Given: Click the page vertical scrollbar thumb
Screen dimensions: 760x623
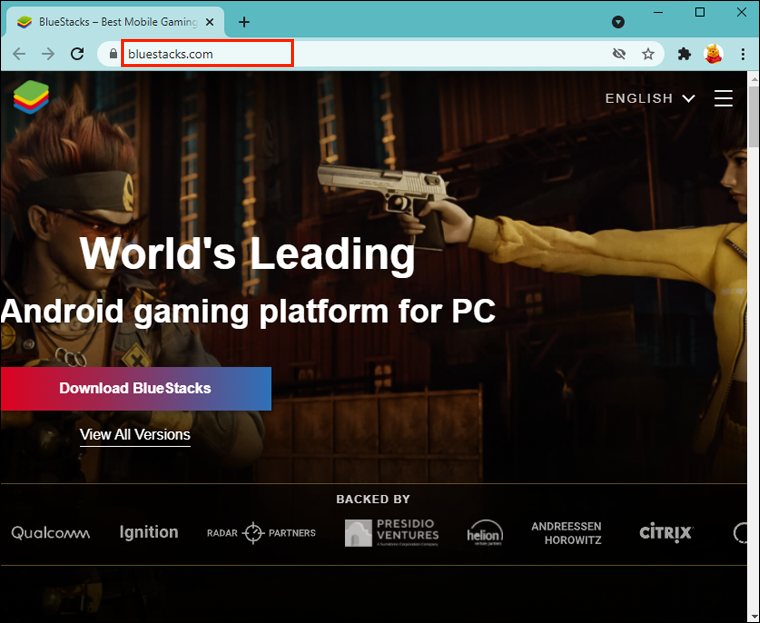Looking at the screenshot, I should [754, 116].
